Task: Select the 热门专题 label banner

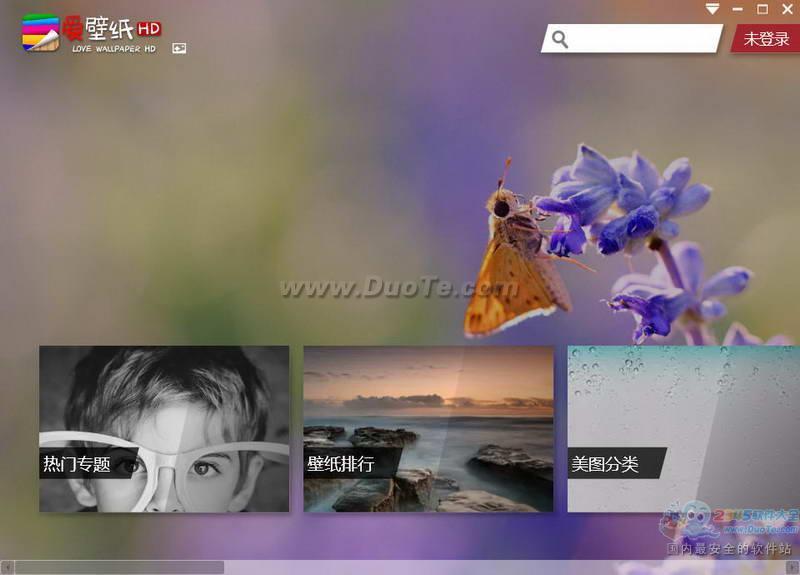Action: point(80,464)
